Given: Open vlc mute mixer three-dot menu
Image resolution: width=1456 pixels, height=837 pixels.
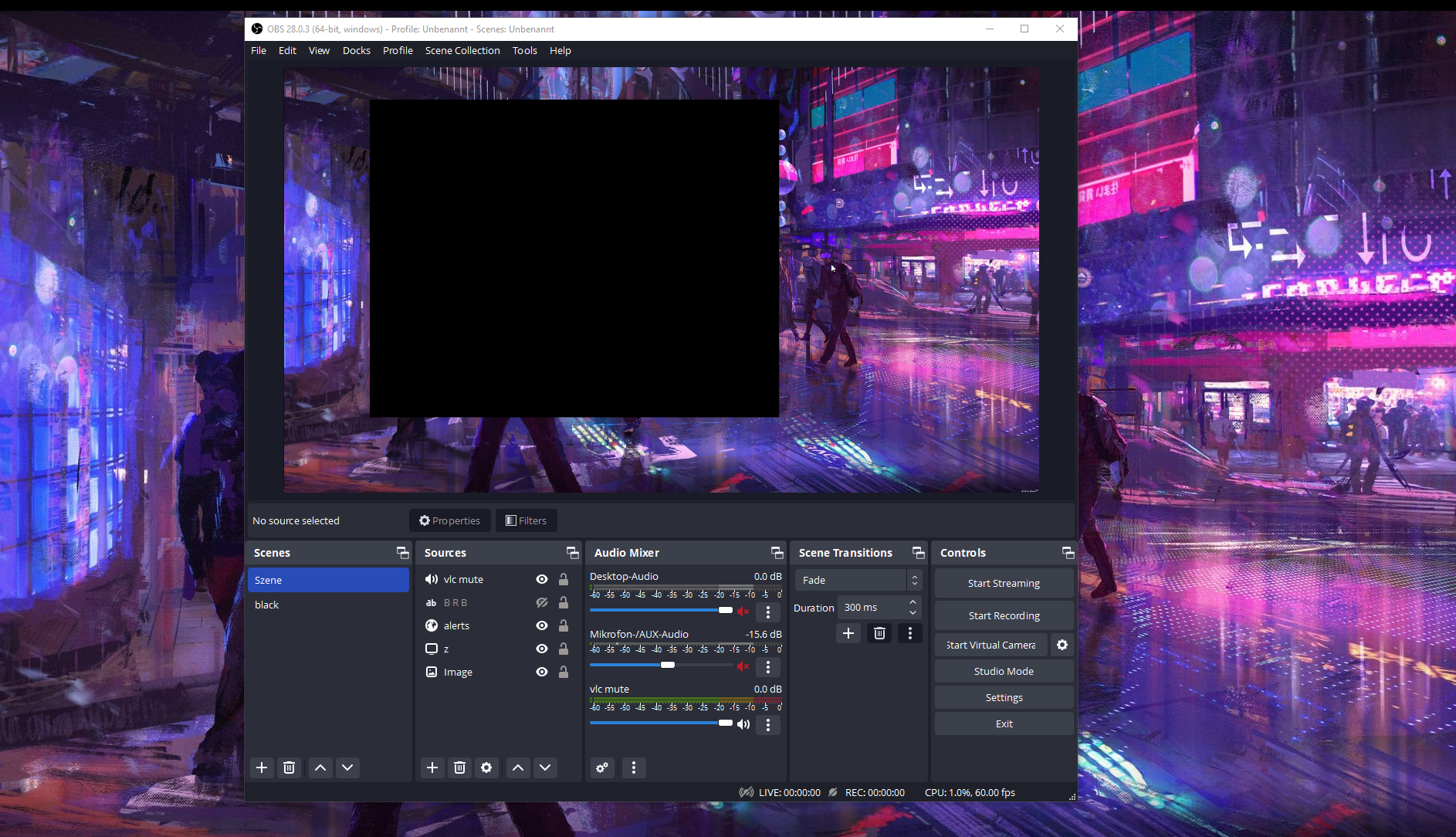Looking at the screenshot, I should click(768, 725).
